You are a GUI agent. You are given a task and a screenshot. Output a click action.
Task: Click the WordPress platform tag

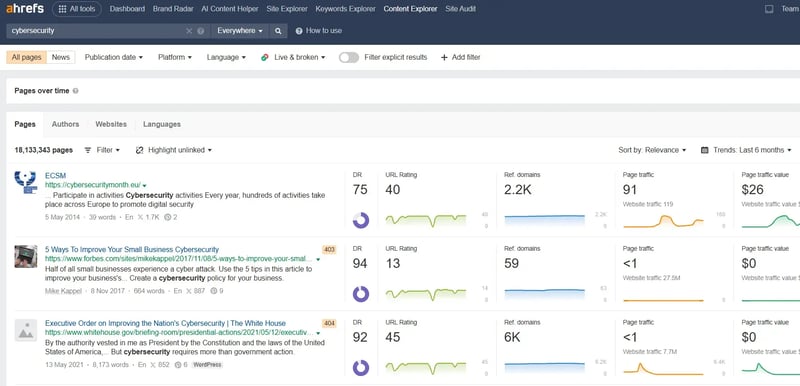click(208, 365)
